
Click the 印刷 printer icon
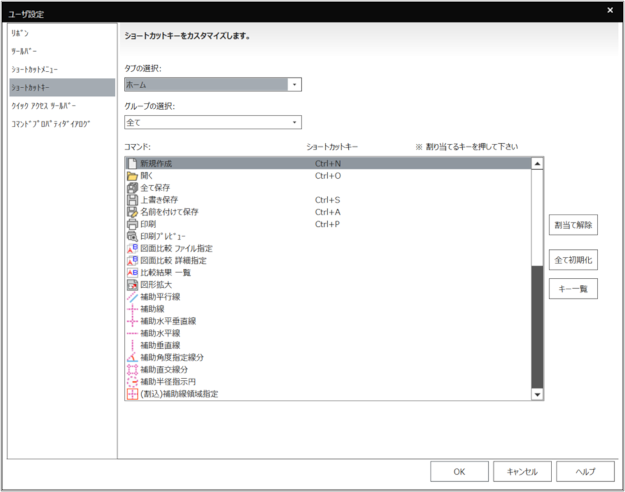tap(132, 224)
